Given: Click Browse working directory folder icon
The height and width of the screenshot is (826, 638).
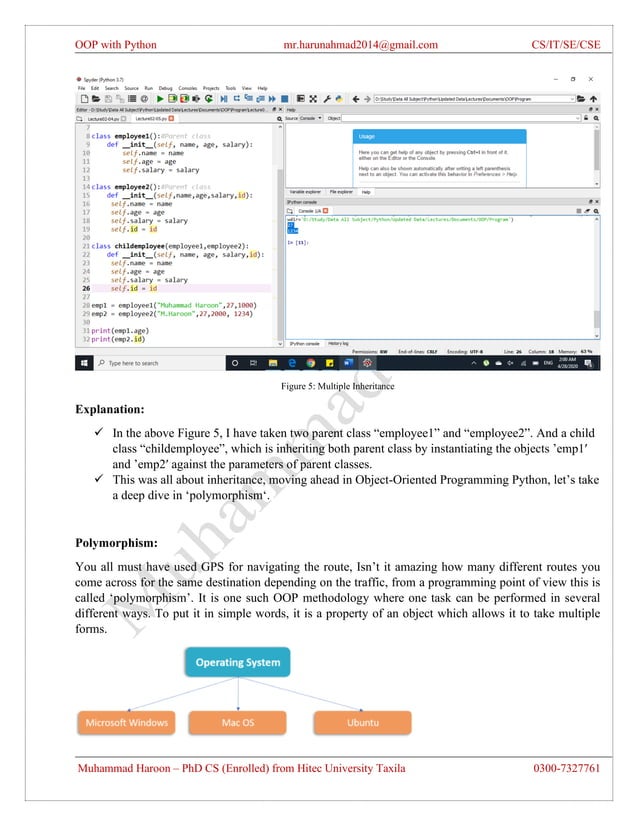Looking at the screenshot, I should 581,99.
